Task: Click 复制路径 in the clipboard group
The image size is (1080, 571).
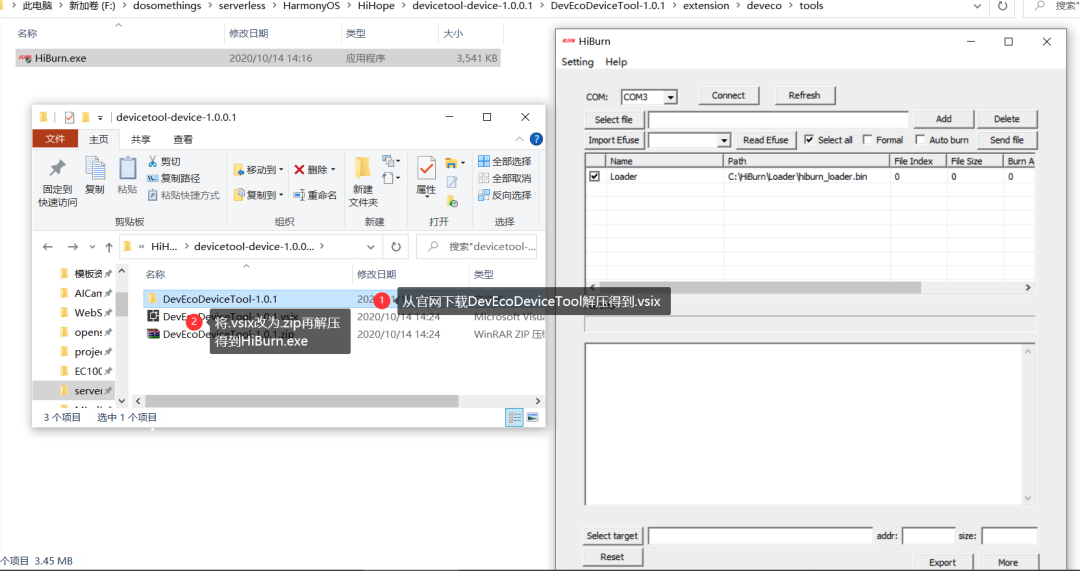Action: 174,178
